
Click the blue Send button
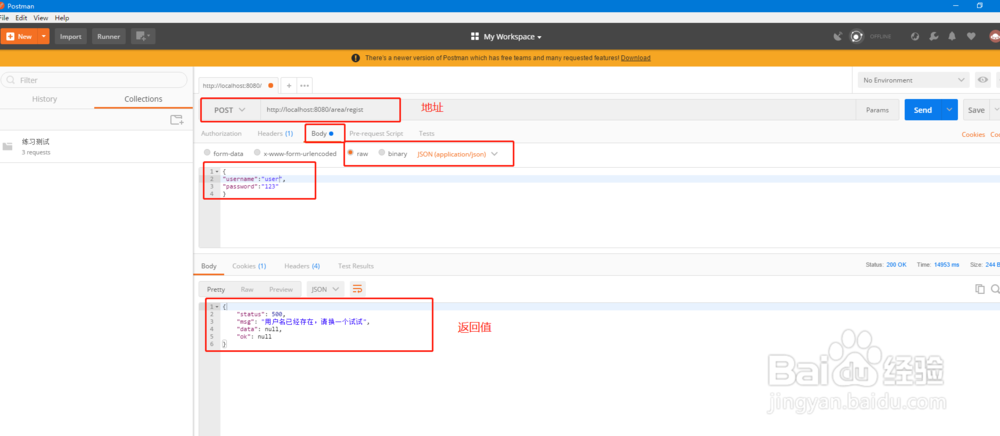923,110
